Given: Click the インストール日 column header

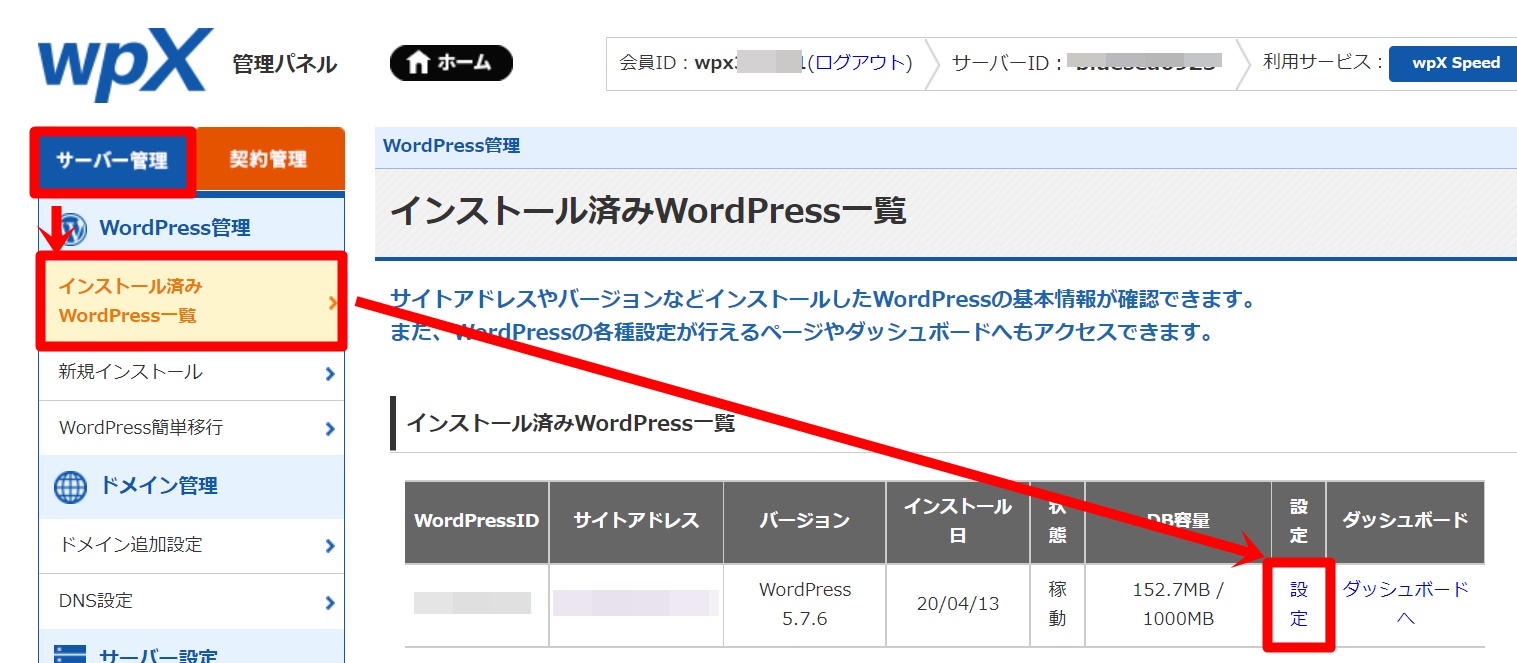Looking at the screenshot, I should pyautogui.click(x=958, y=521).
